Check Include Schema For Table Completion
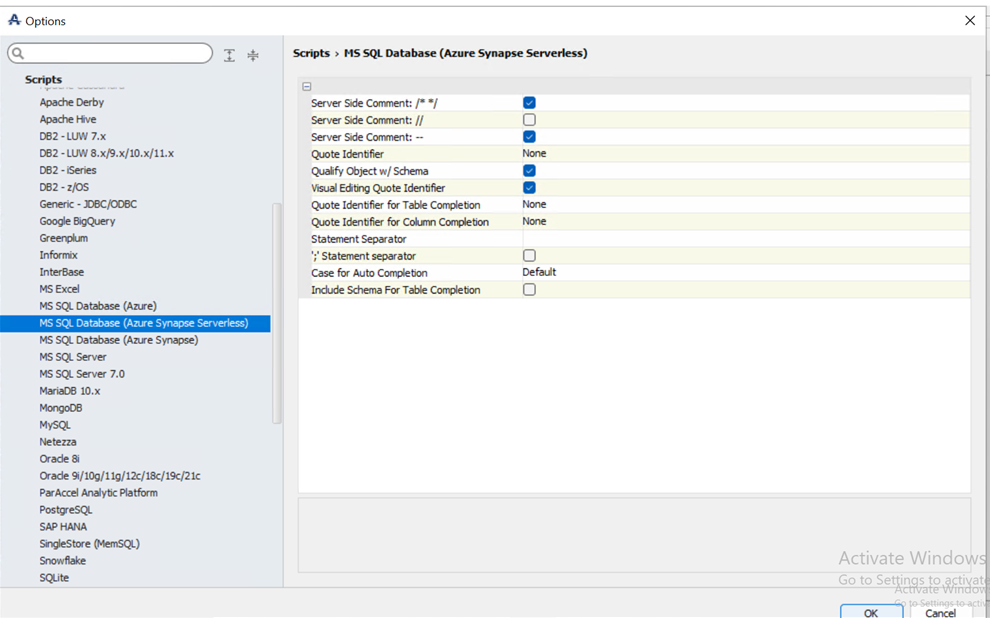The height and width of the screenshot is (618, 990). (x=529, y=290)
